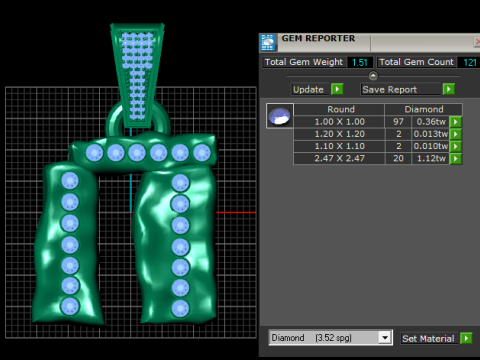Click the green arrow for the 2.47 X 2.47 row
This screenshot has width=480, height=360.
click(x=456, y=159)
